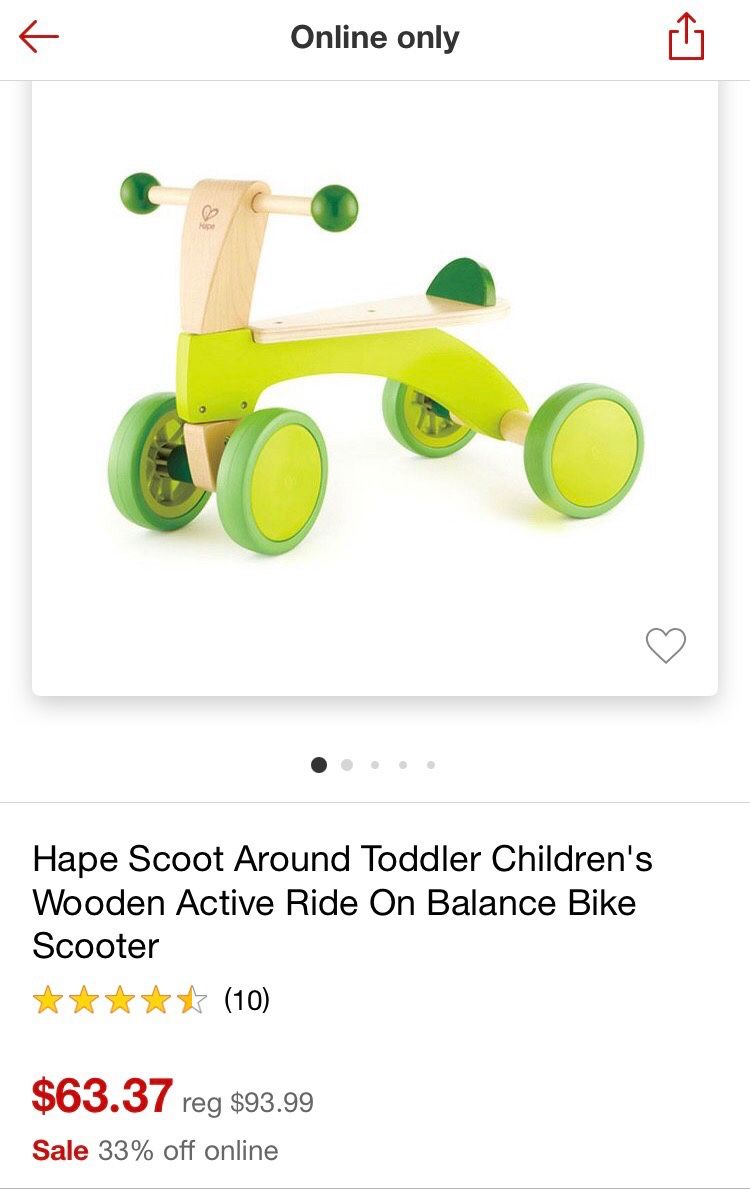Select the first image carousel dot
The height and width of the screenshot is (1189, 750).
coord(319,765)
